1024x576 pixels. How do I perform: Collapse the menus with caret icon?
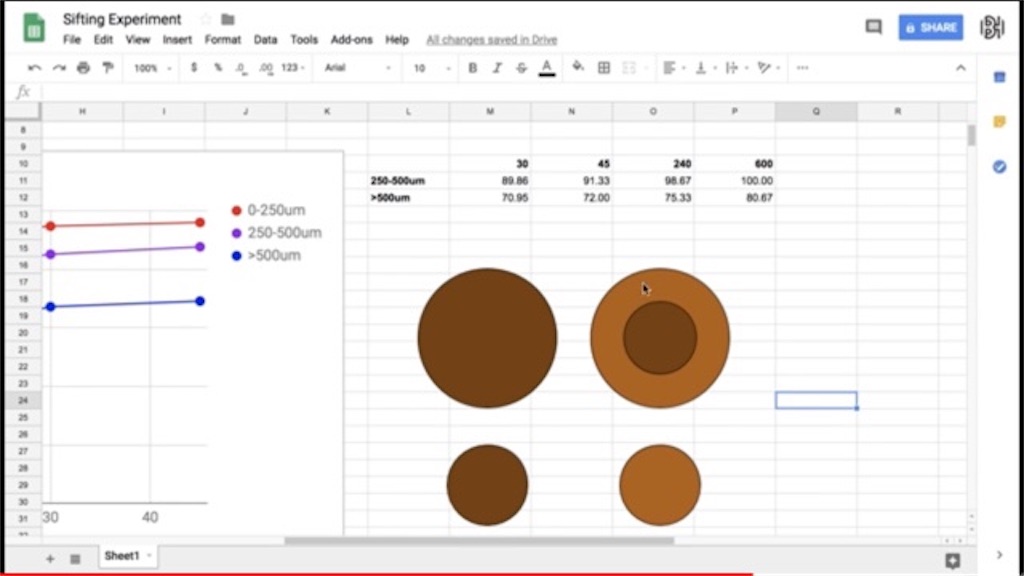tap(961, 68)
